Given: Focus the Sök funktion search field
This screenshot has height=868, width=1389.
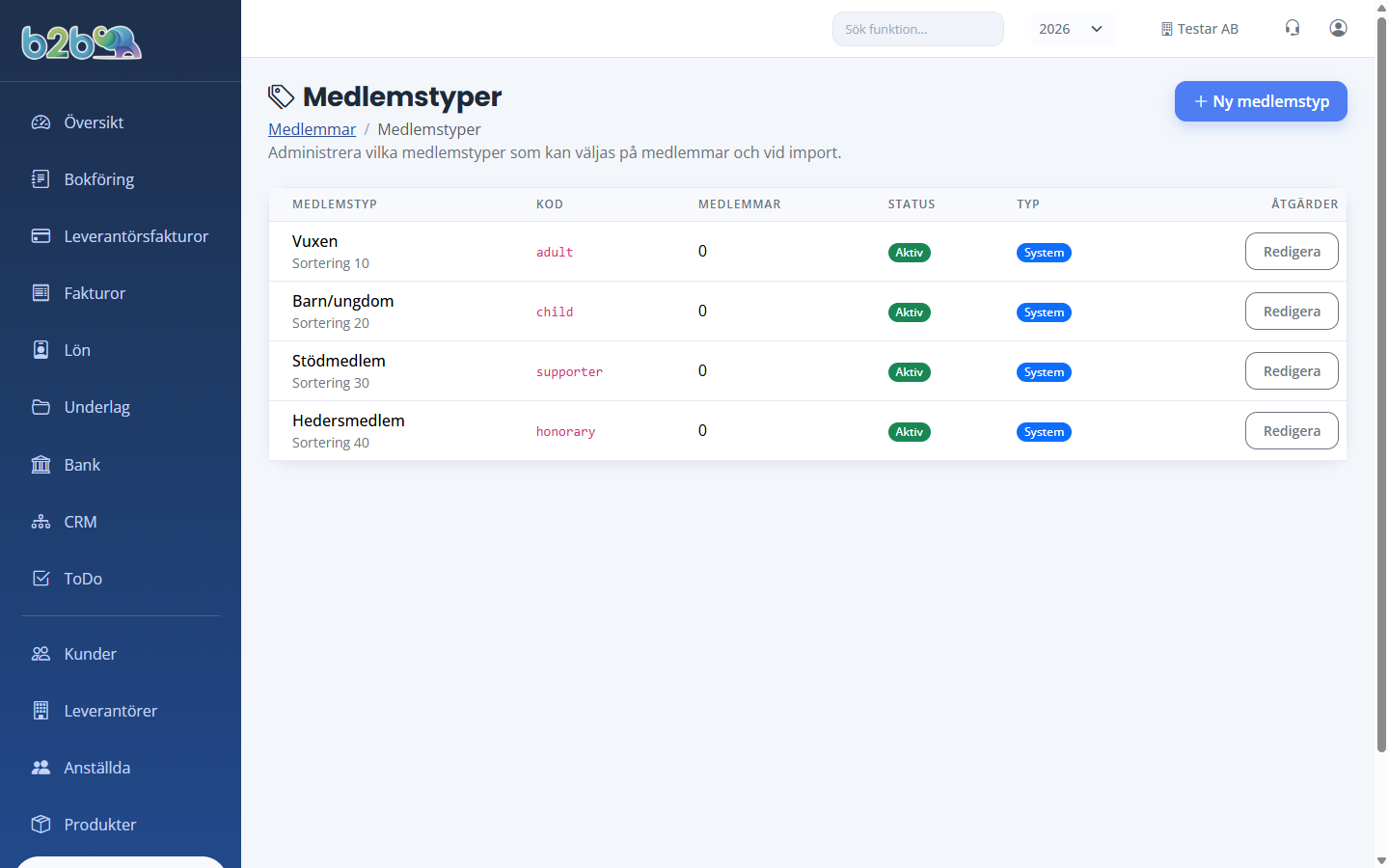Looking at the screenshot, I should tap(918, 29).
